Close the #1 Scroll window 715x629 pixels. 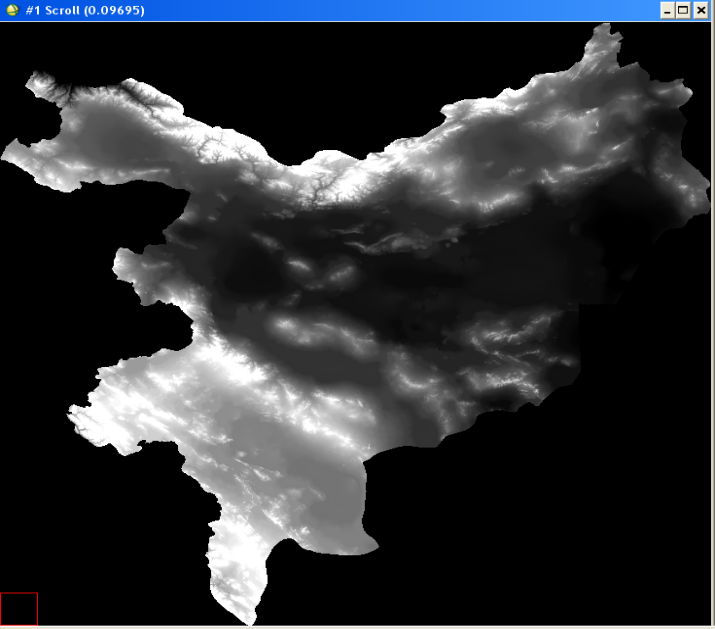(701, 10)
